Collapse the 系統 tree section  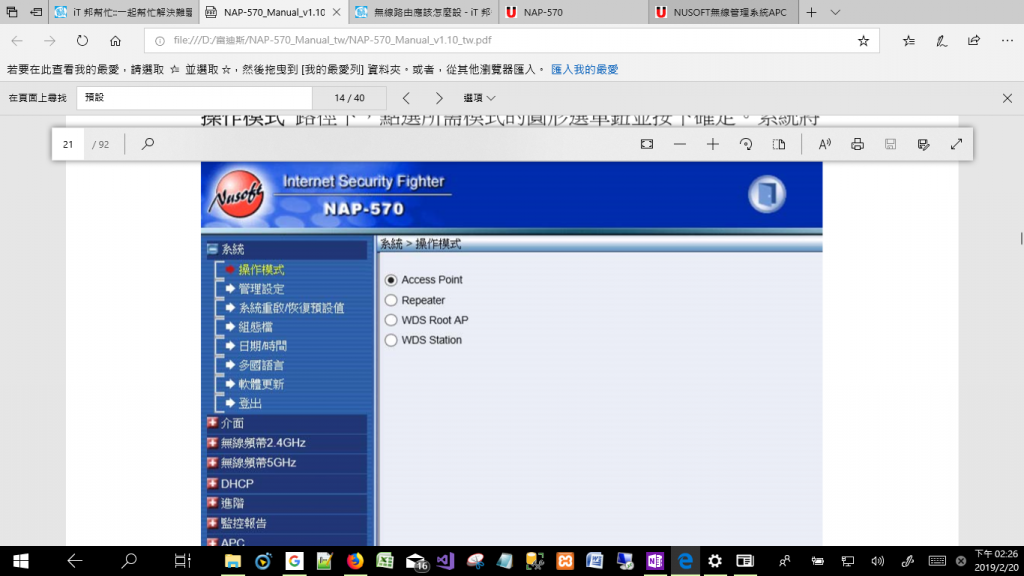pos(212,249)
